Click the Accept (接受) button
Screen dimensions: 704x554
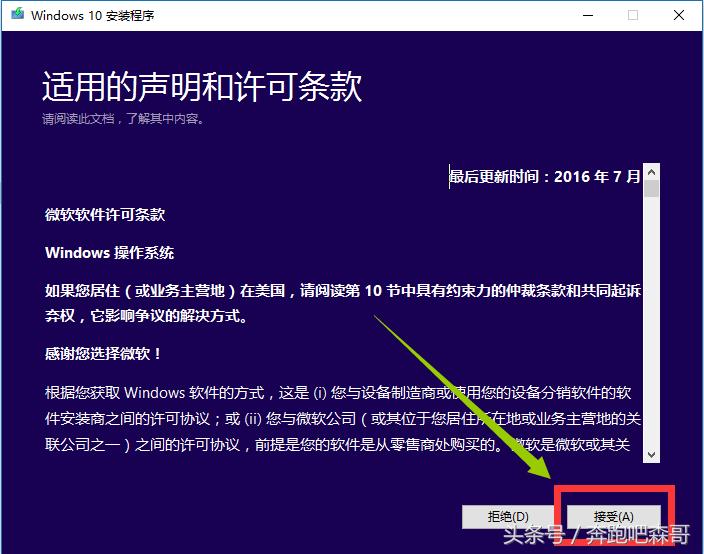point(613,517)
